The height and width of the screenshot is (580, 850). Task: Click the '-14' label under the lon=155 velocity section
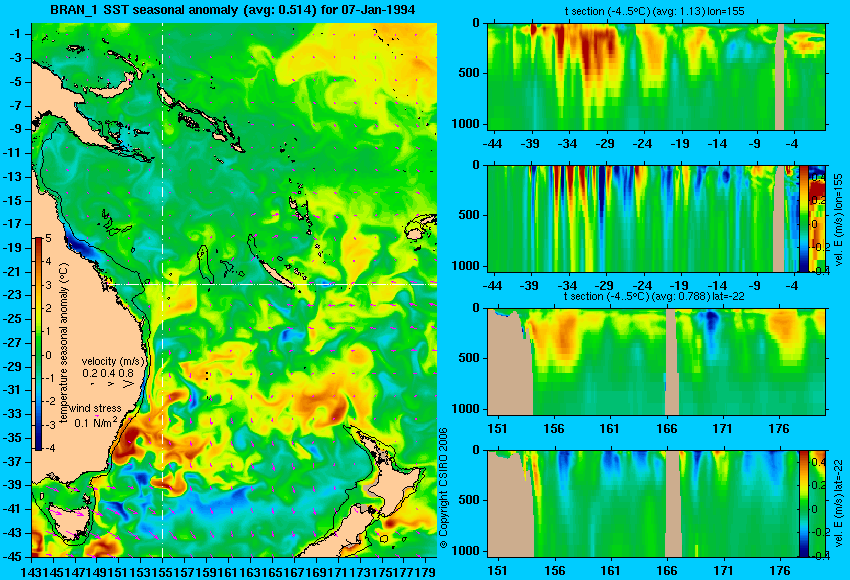(x=718, y=286)
